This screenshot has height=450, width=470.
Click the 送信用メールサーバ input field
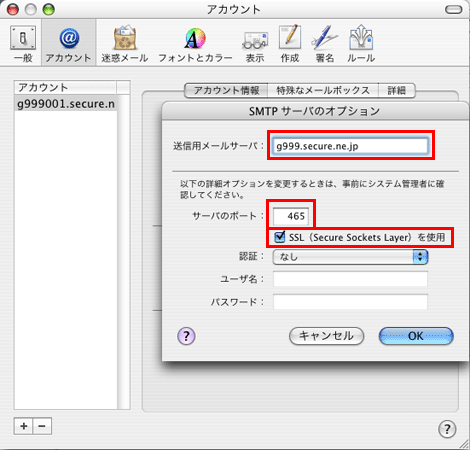tap(350, 146)
